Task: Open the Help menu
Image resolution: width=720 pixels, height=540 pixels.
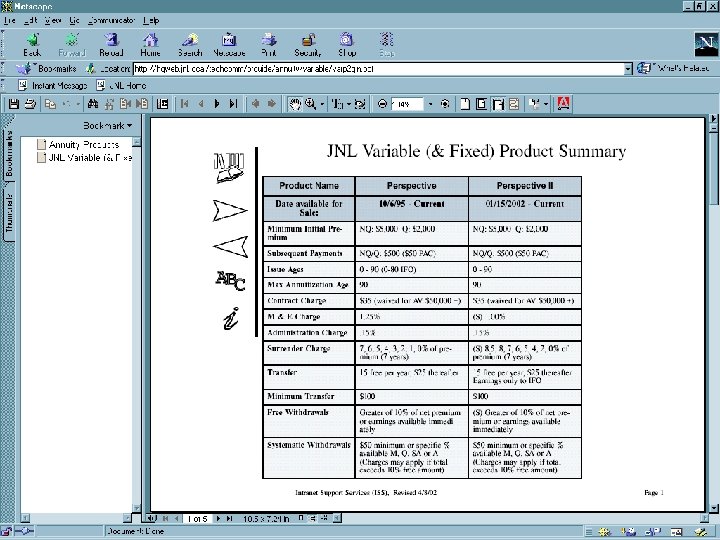Action: [x=151, y=20]
